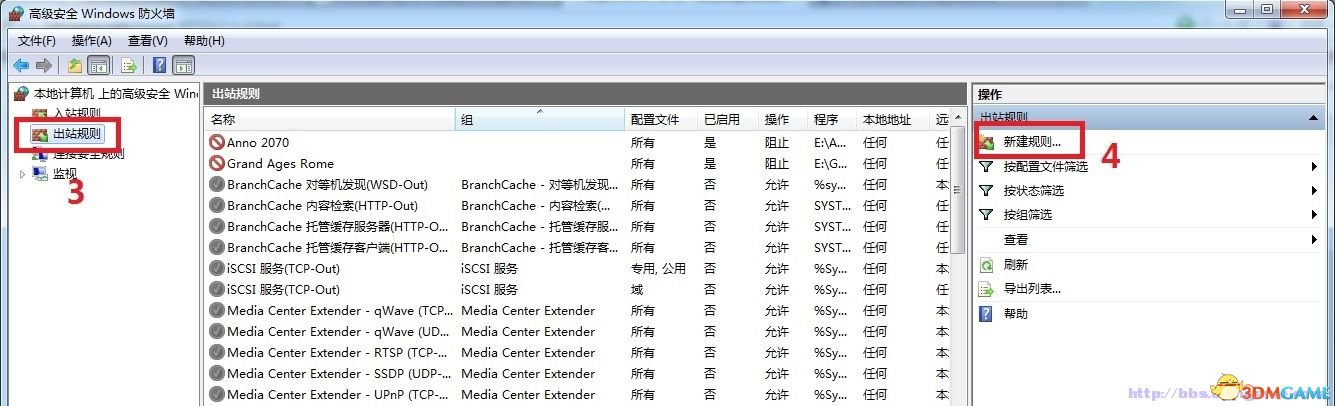1335x406 pixels.
Task: Click the grey check icon for iSCSI 服务(TCP-Out) 专用
Action: (x=217, y=268)
